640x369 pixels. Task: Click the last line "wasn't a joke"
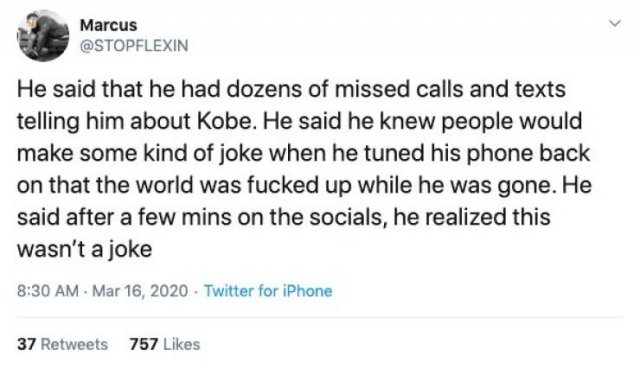click(84, 249)
